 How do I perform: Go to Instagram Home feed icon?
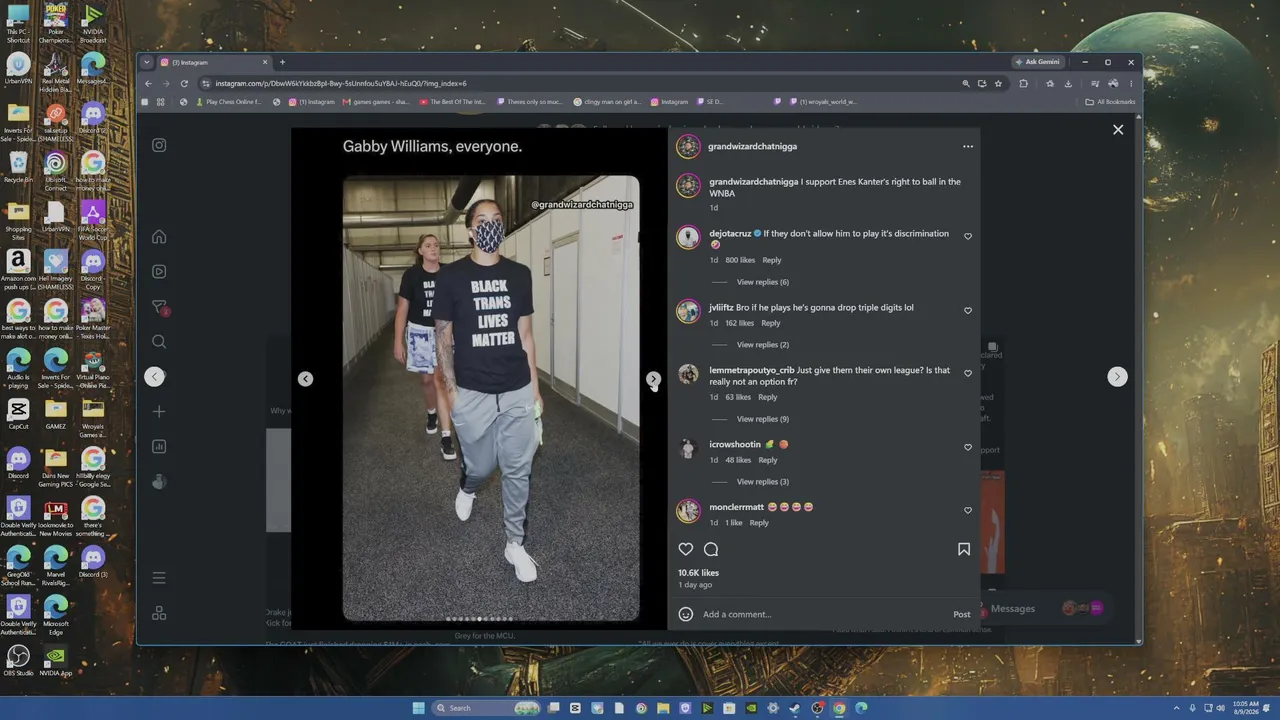[159, 237]
